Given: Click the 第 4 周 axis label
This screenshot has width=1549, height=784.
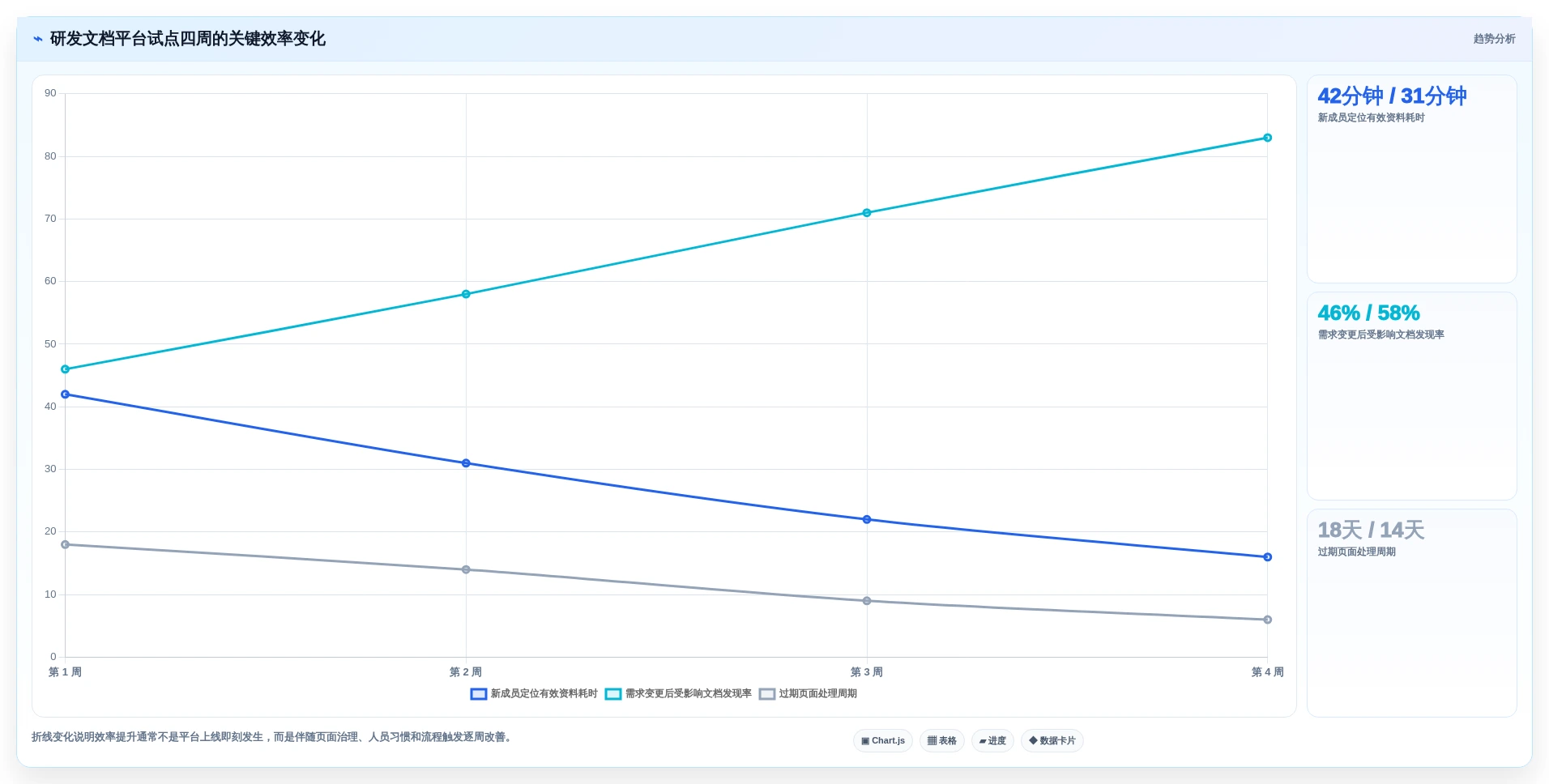Looking at the screenshot, I should click(x=1268, y=672).
